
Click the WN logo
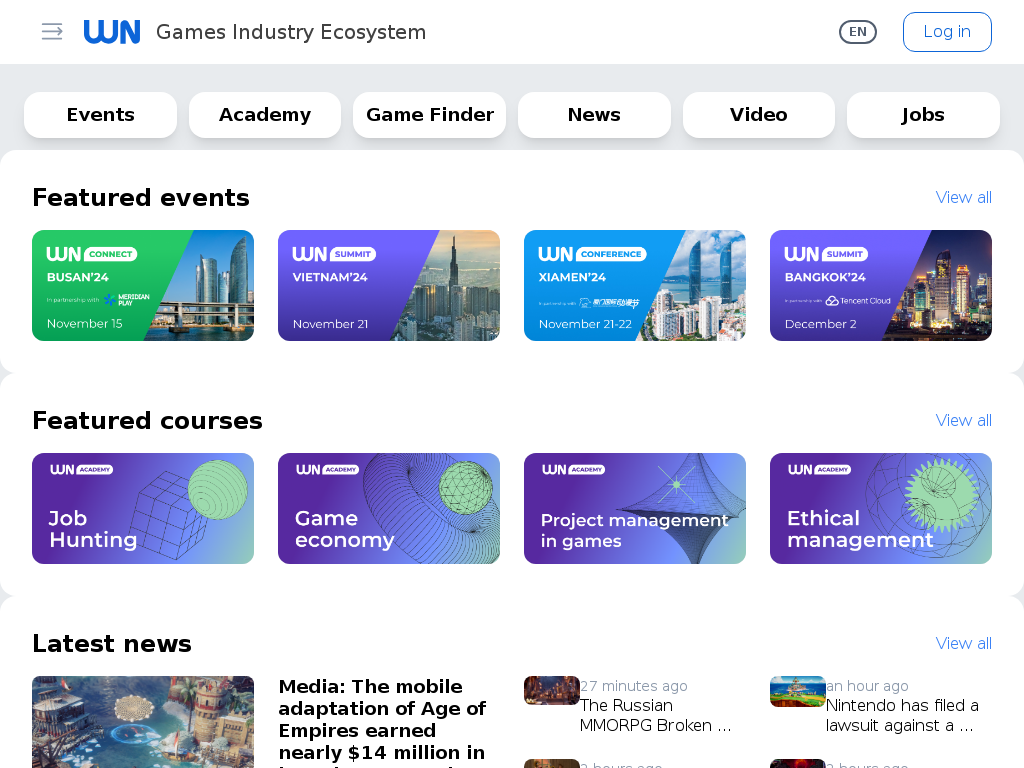click(x=112, y=32)
